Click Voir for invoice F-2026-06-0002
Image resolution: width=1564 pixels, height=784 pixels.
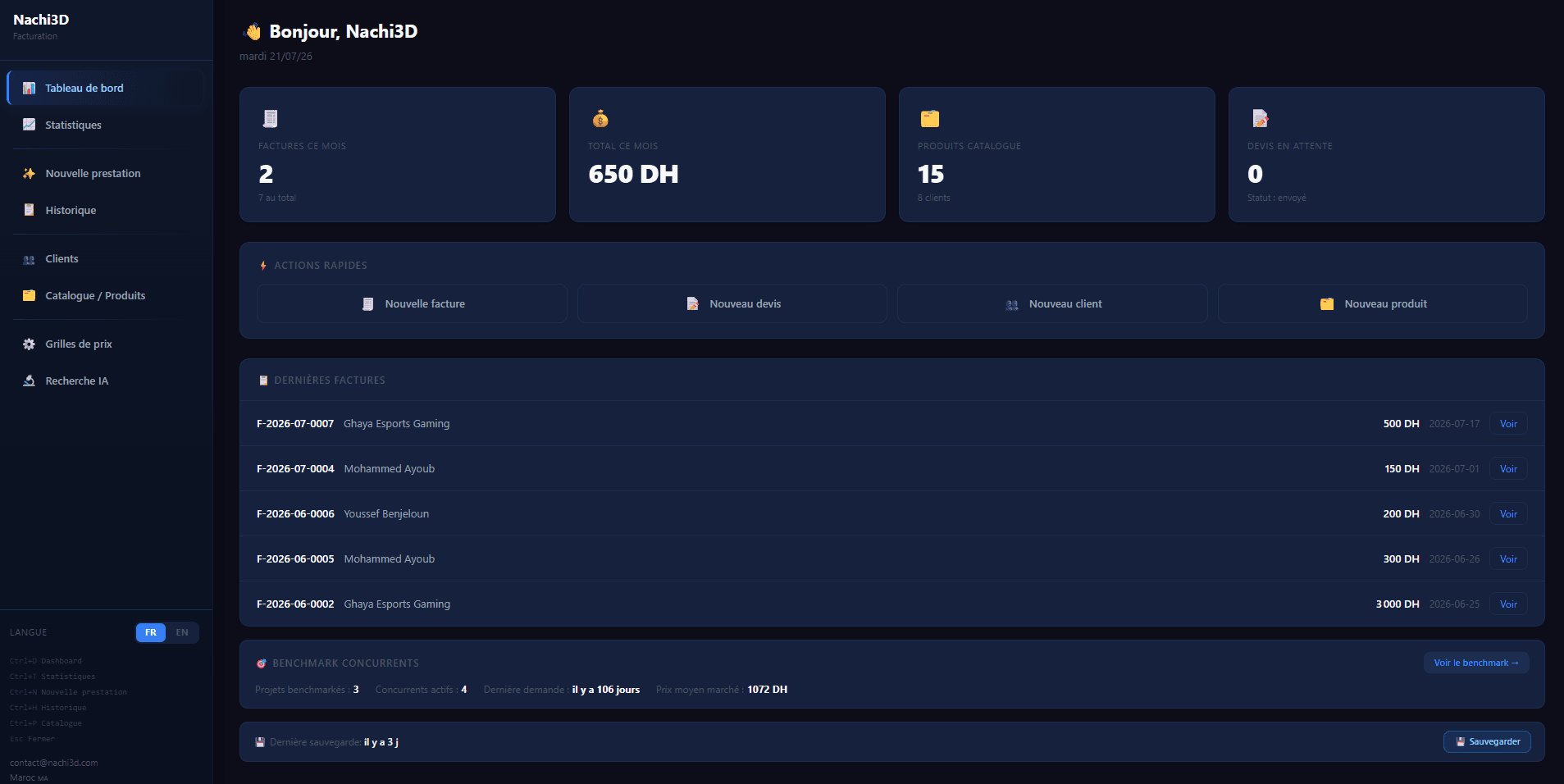1508,604
